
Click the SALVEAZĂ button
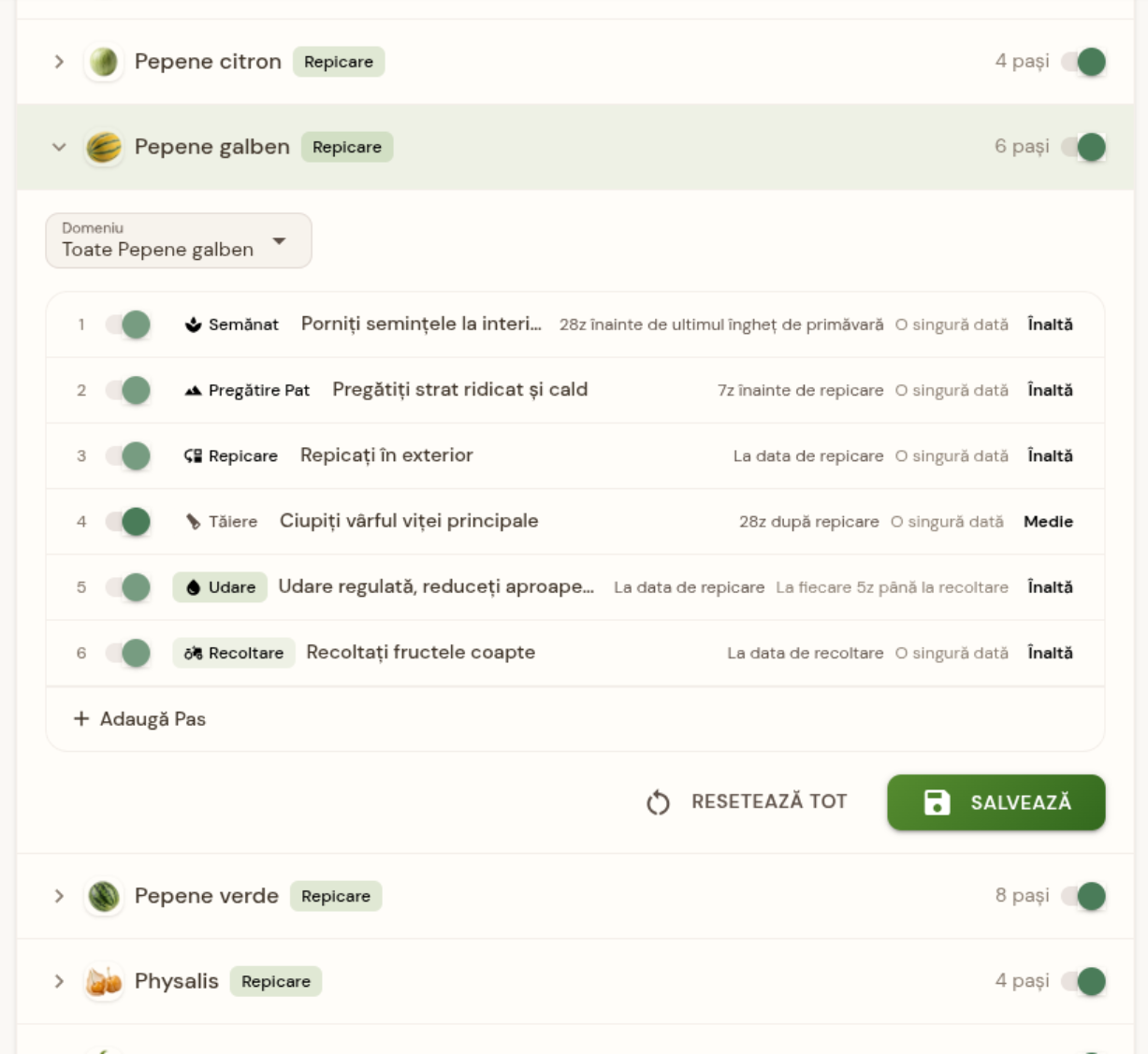996,802
